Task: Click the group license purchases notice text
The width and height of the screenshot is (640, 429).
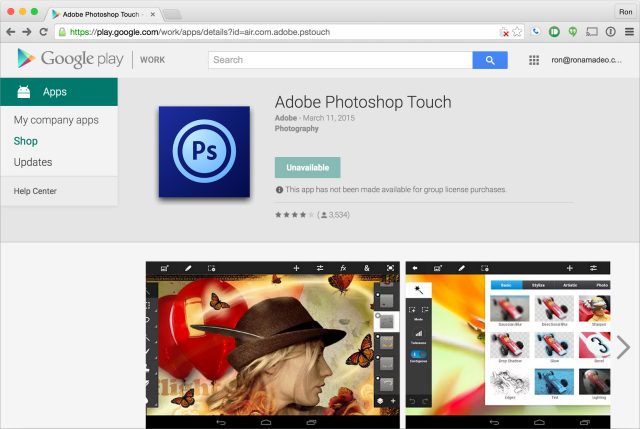Action: [396, 189]
